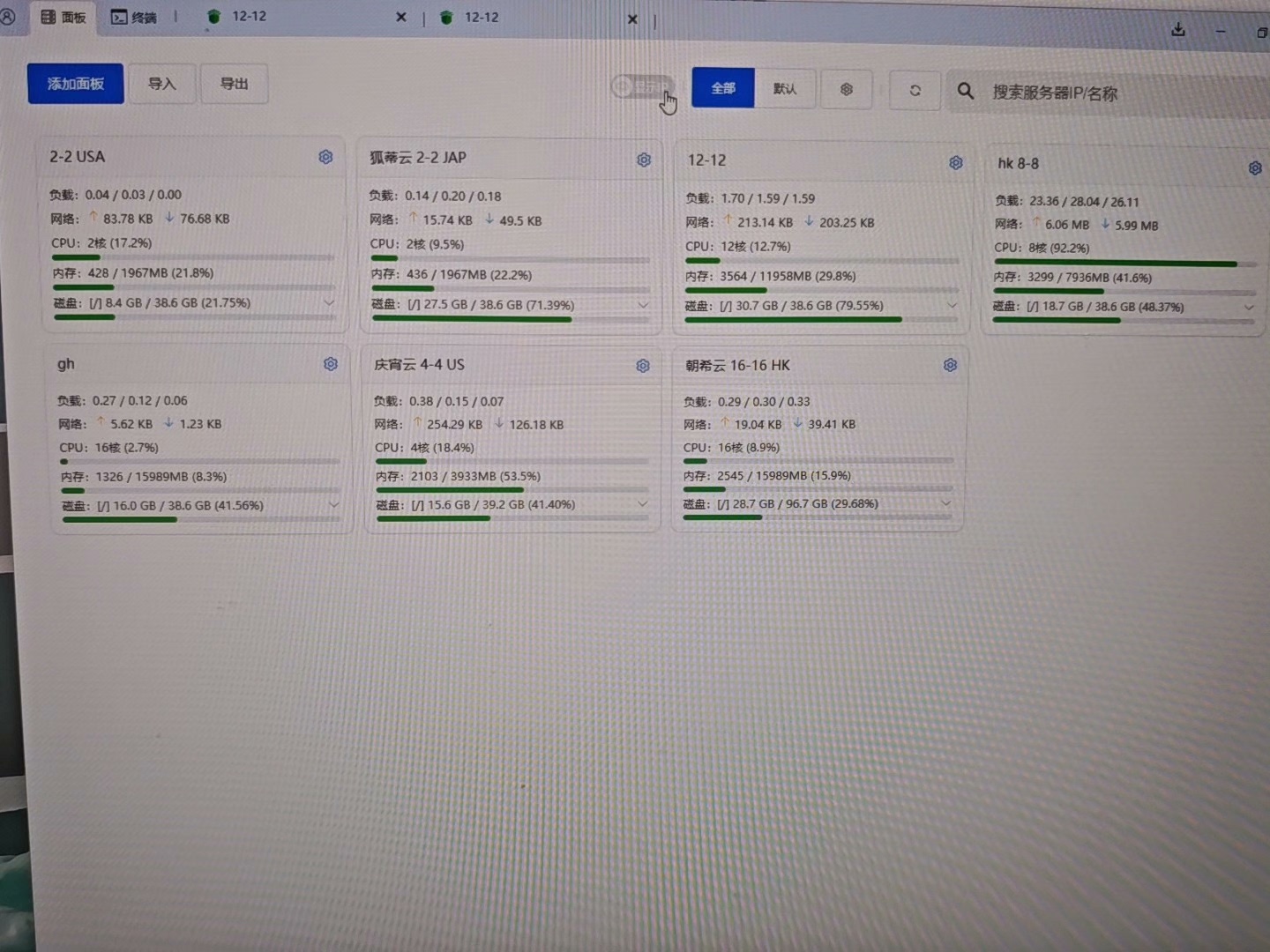1270x952 pixels.
Task: Switch to the 终端 tab
Action: point(134,17)
